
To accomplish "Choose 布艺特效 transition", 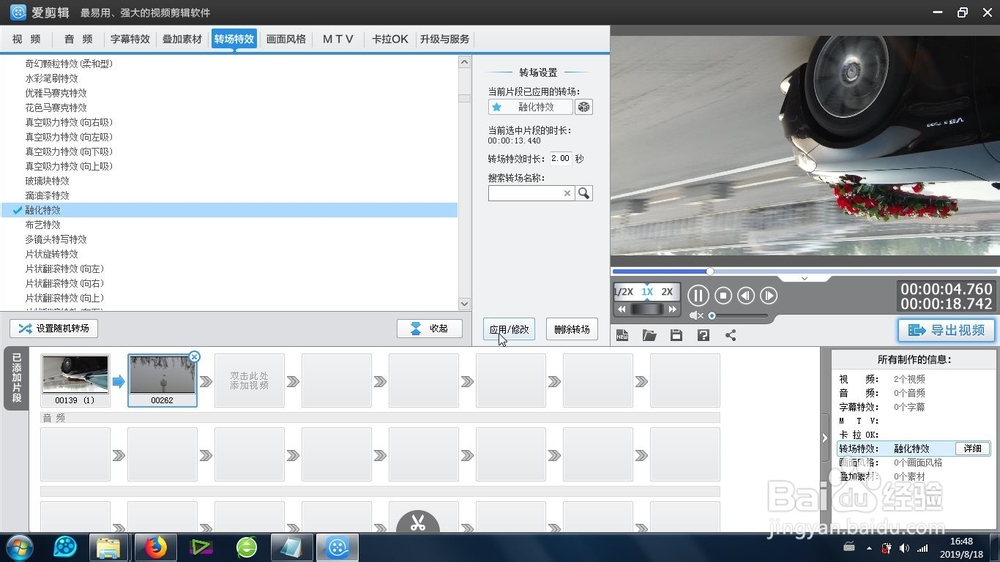I will [43, 225].
